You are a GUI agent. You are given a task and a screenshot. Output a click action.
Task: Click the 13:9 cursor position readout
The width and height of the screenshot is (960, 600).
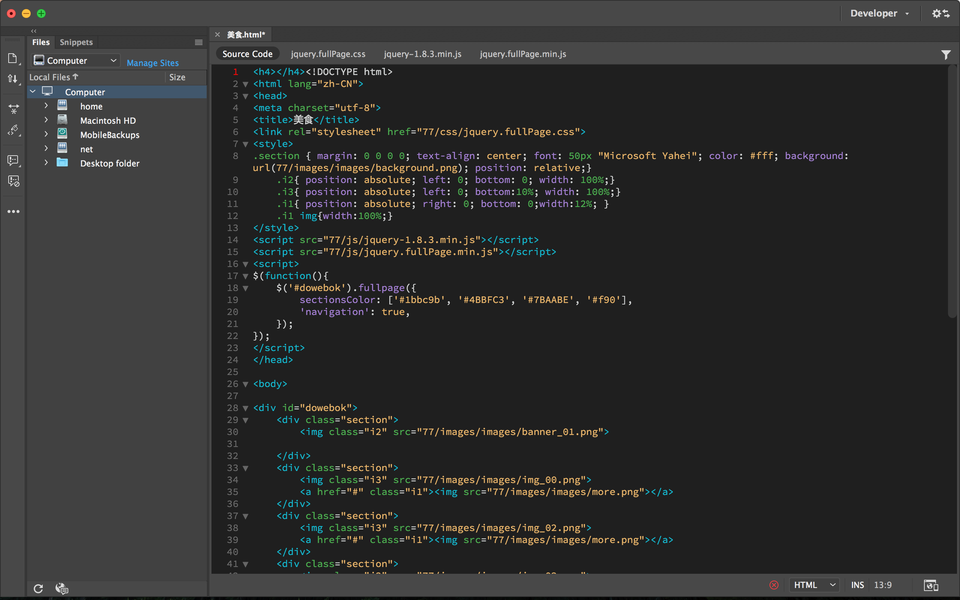882,585
